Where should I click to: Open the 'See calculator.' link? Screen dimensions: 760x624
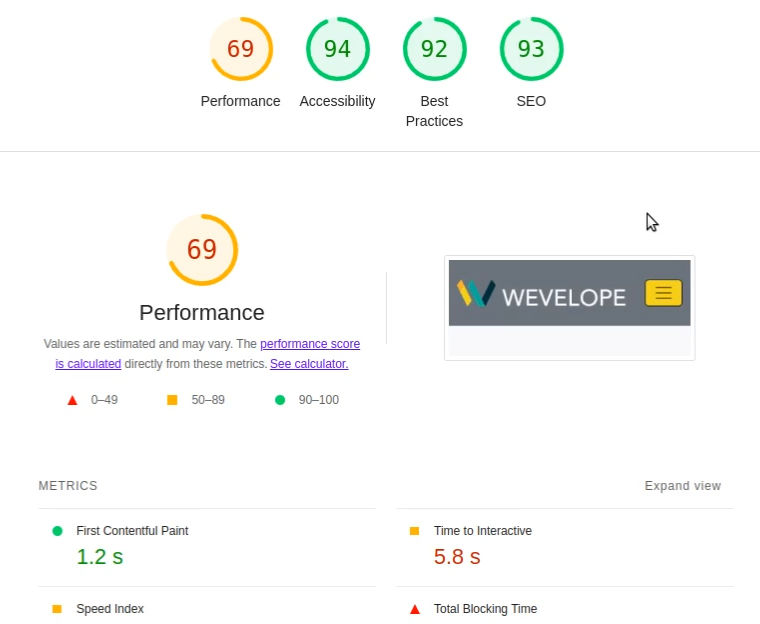coord(309,364)
